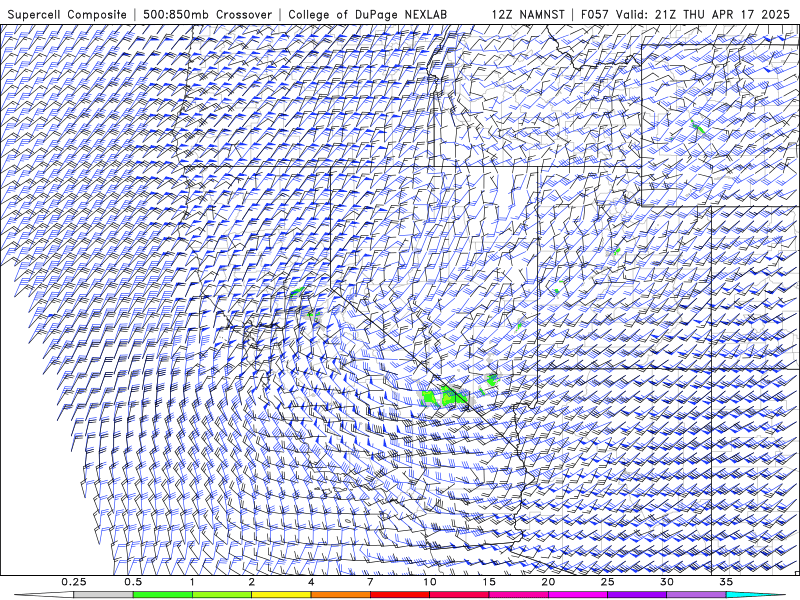This screenshot has width=800, height=600.
Task: Click the orange 4–7 color bar segment
Action: click(x=340, y=595)
